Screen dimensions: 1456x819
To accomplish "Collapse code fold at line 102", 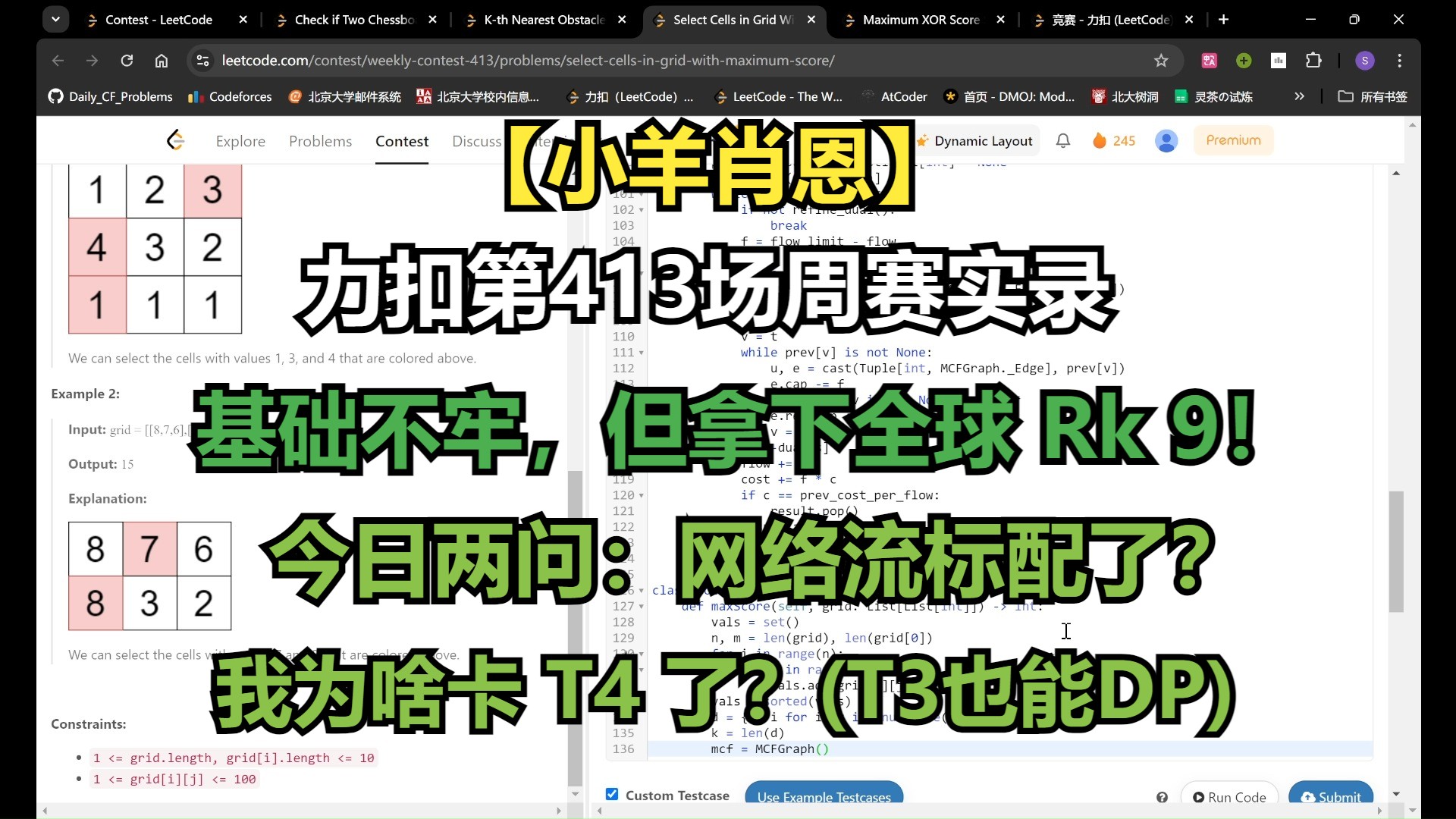I will coord(642,210).
